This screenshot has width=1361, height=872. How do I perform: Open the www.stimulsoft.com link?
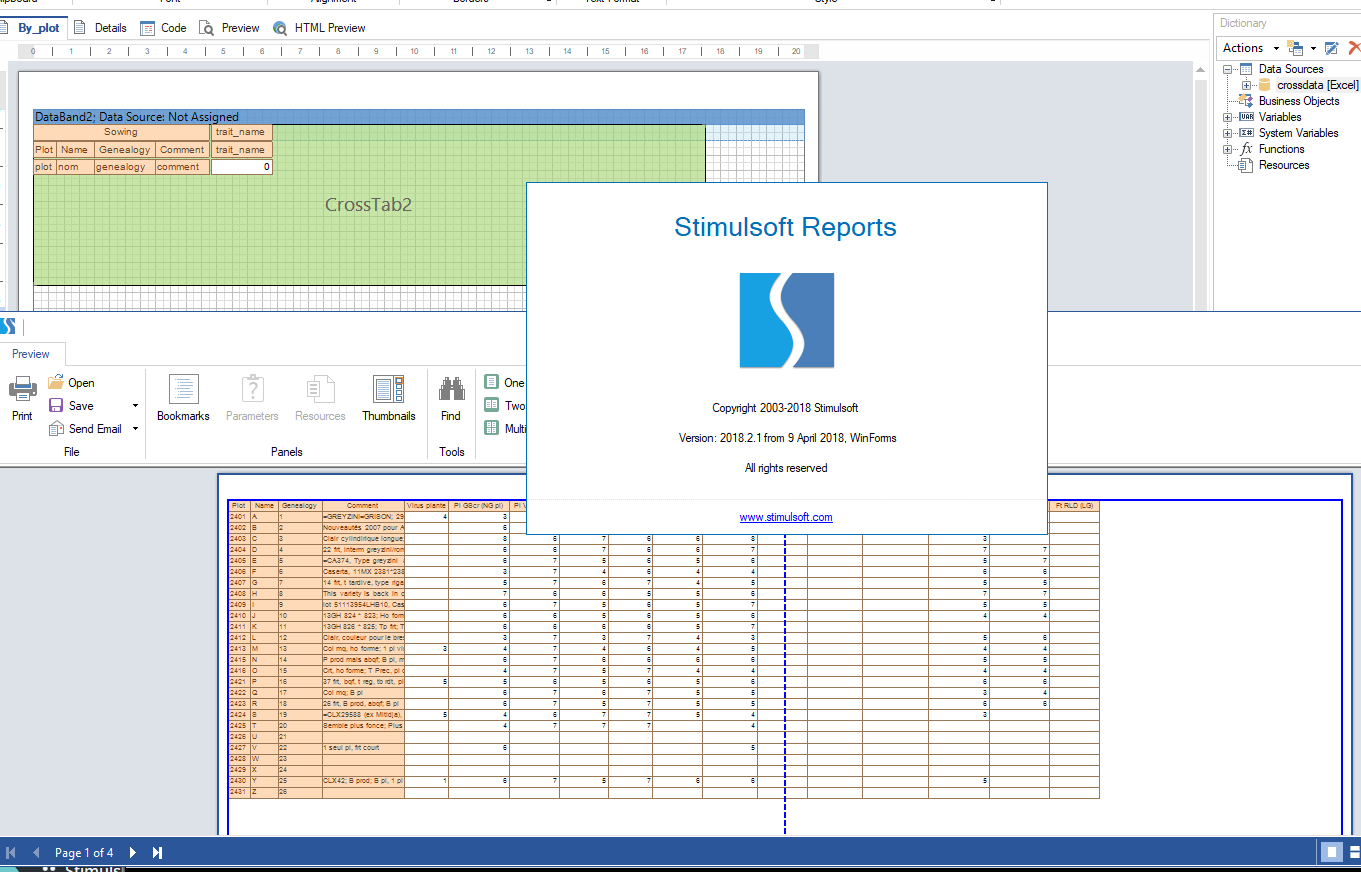tap(786, 517)
